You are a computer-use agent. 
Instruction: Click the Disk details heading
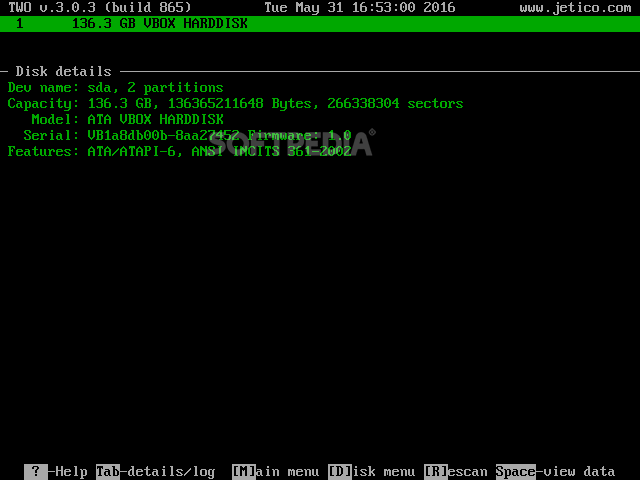63,71
